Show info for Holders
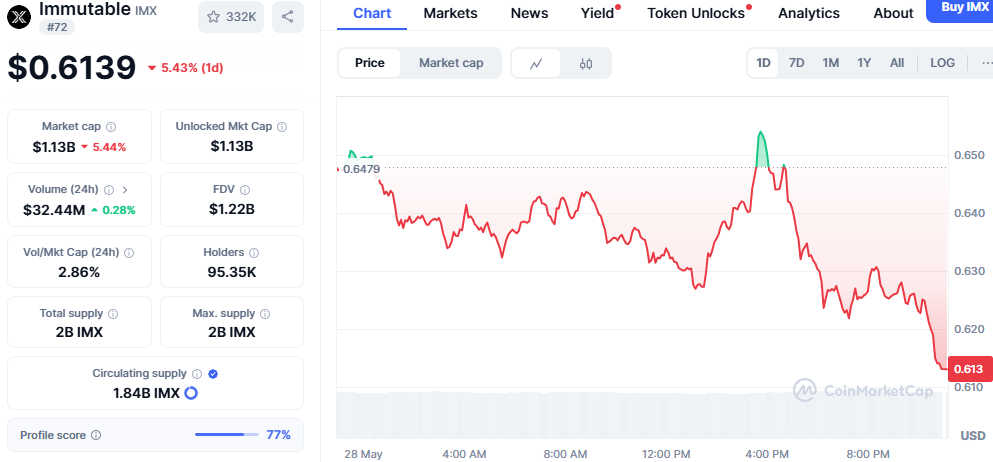The image size is (993, 462). point(254,253)
